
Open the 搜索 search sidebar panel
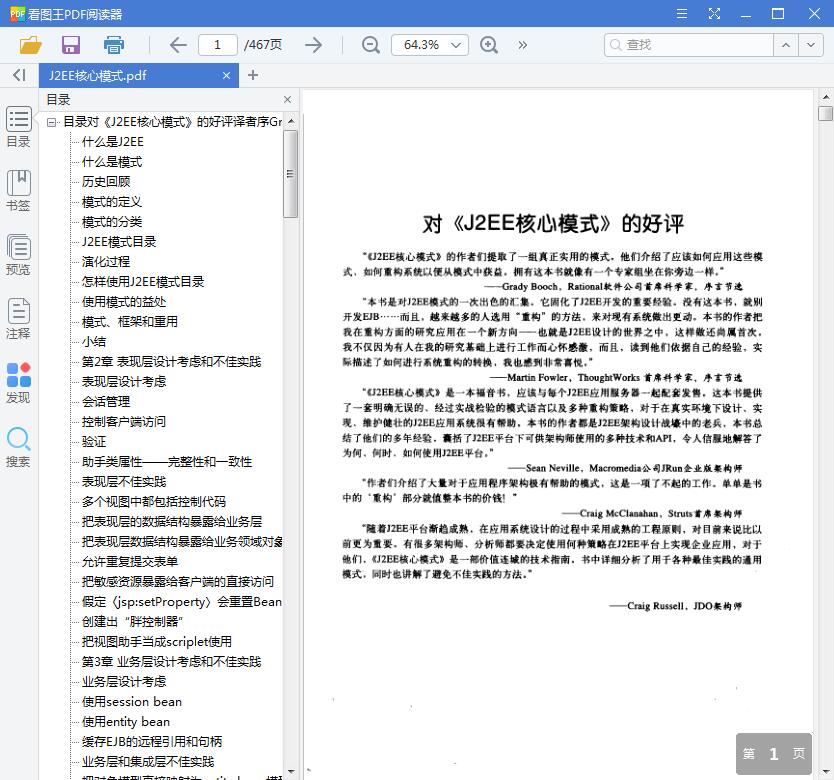19,447
